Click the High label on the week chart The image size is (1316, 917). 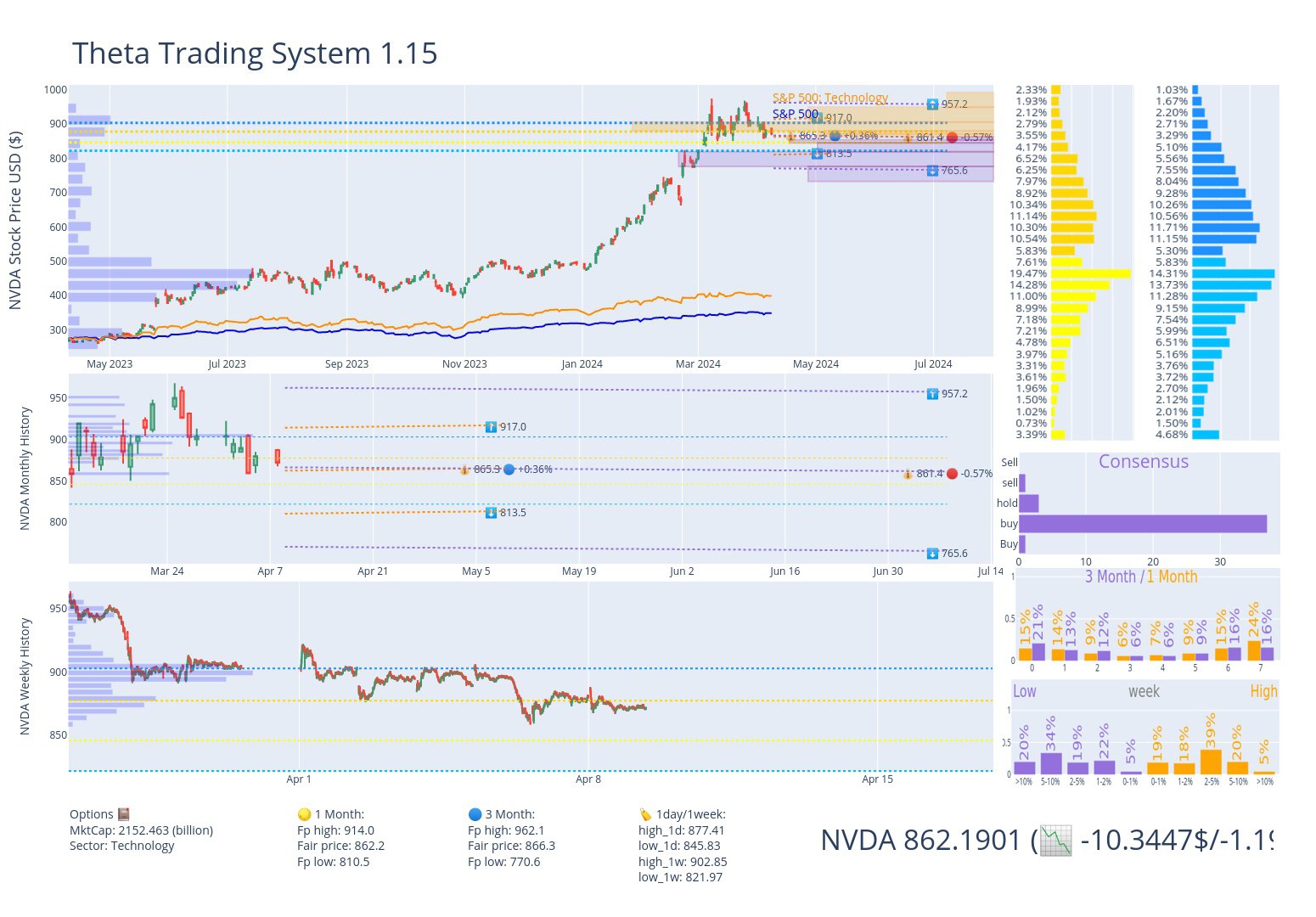[x=1263, y=691]
